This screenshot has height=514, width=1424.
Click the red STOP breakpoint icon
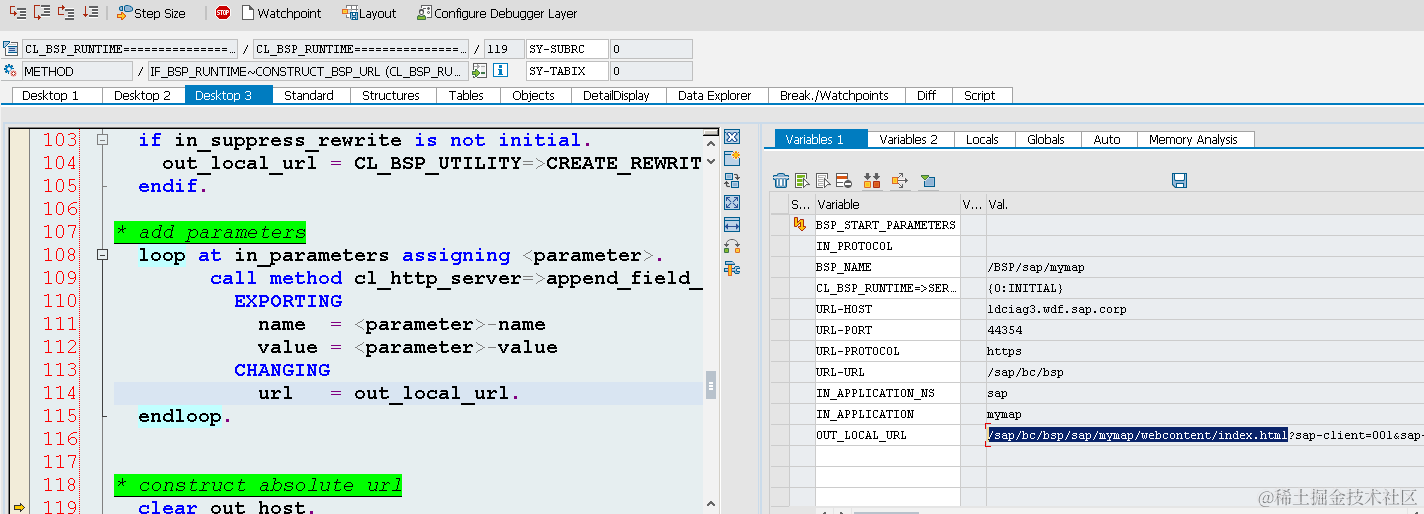(223, 13)
